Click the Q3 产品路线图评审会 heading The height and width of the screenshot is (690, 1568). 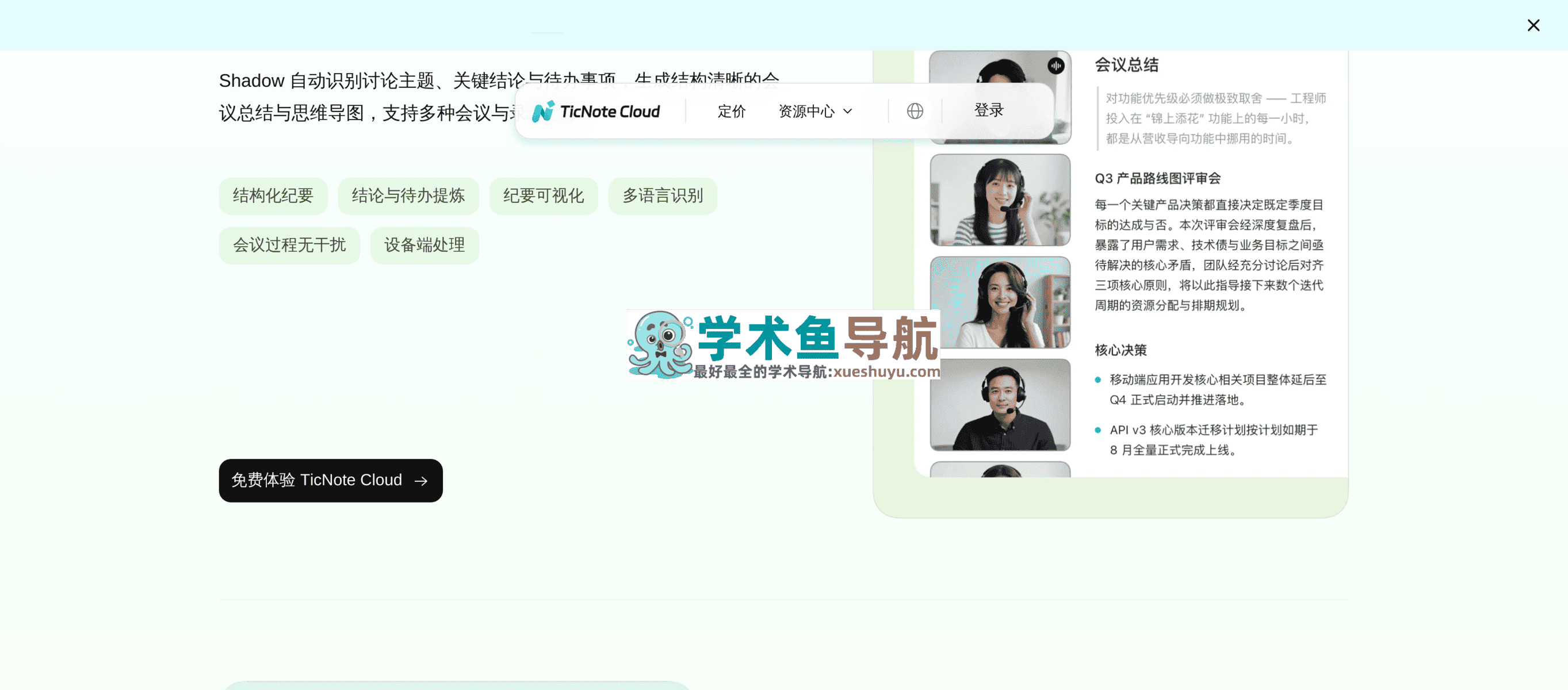point(1157,178)
